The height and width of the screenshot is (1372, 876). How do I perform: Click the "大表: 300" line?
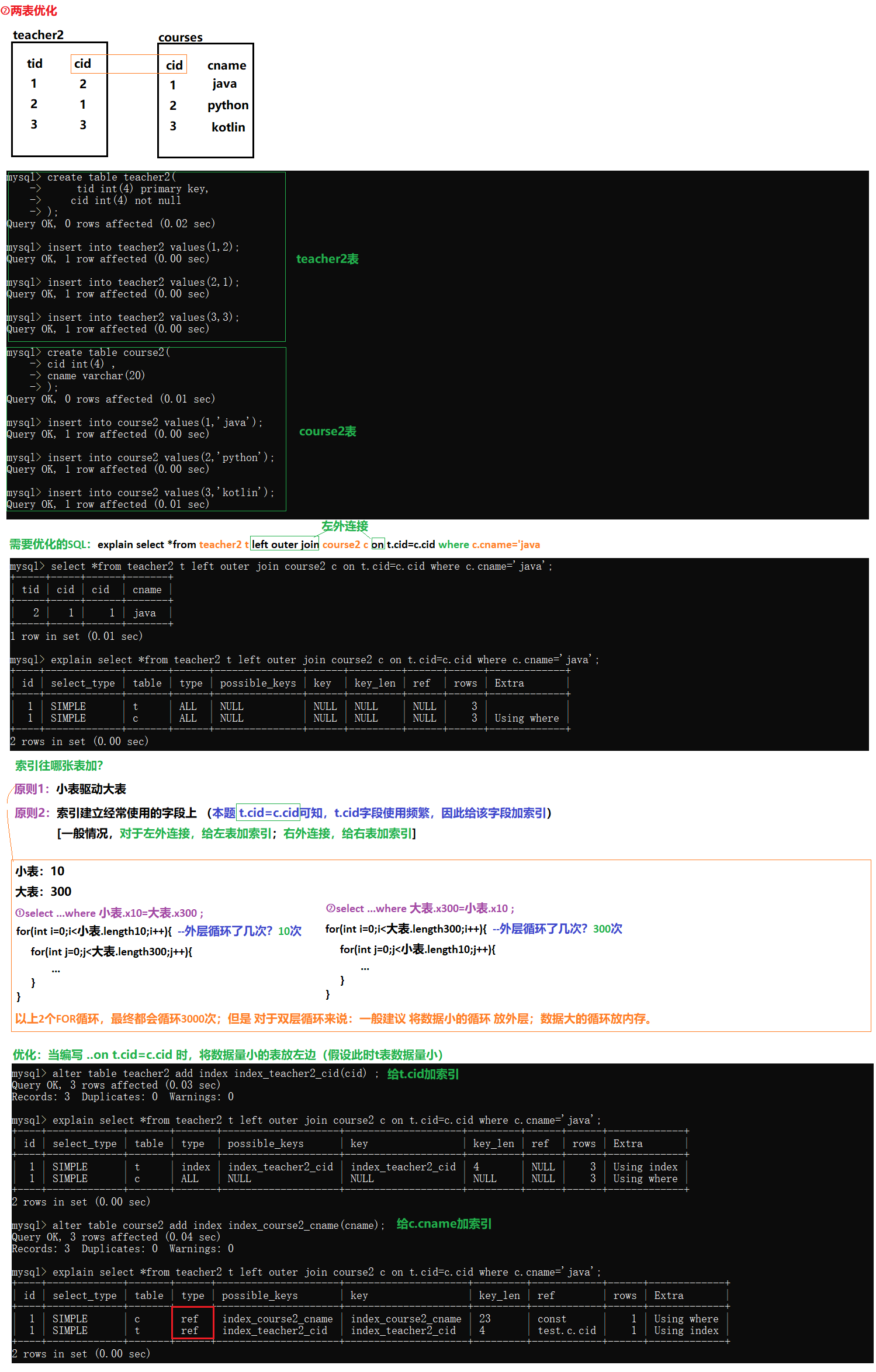coord(43,892)
